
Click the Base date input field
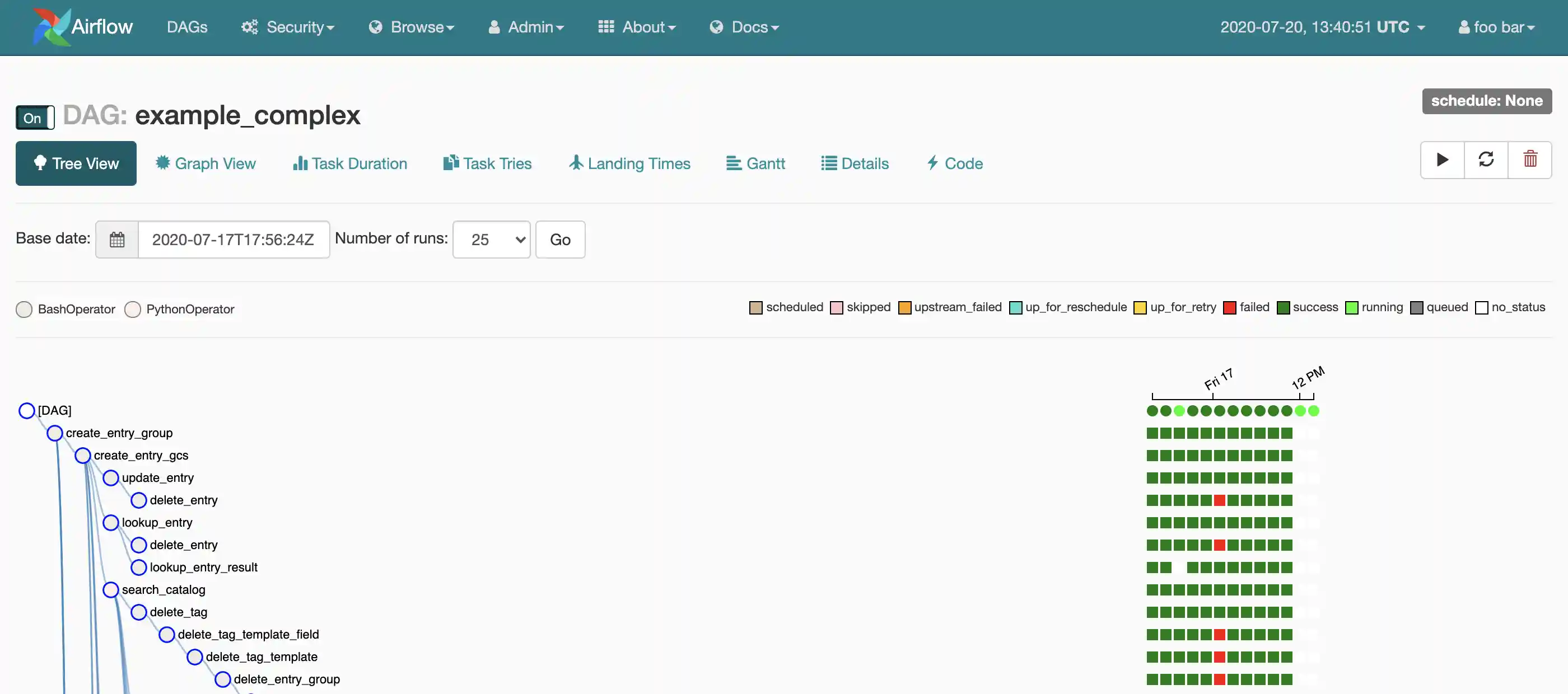pos(233,240)
